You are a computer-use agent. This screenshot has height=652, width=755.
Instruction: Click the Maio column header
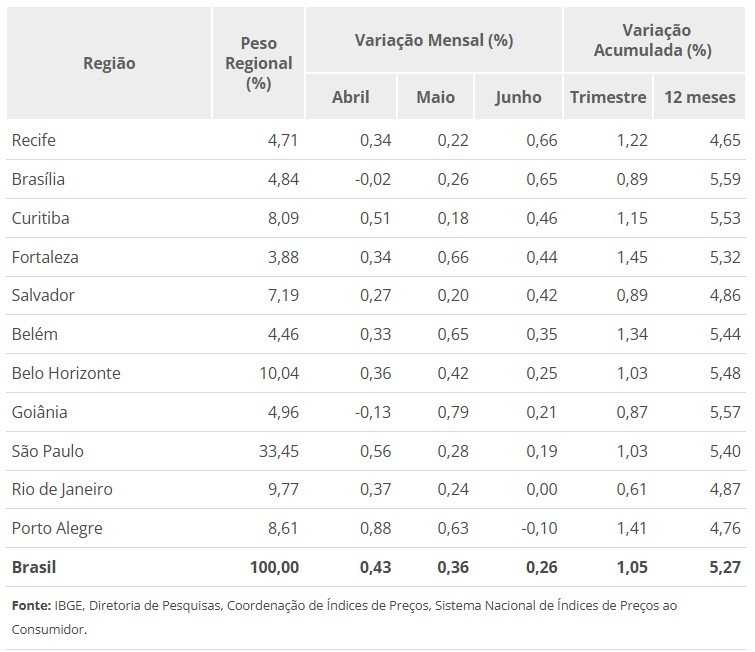pos(435,97)
